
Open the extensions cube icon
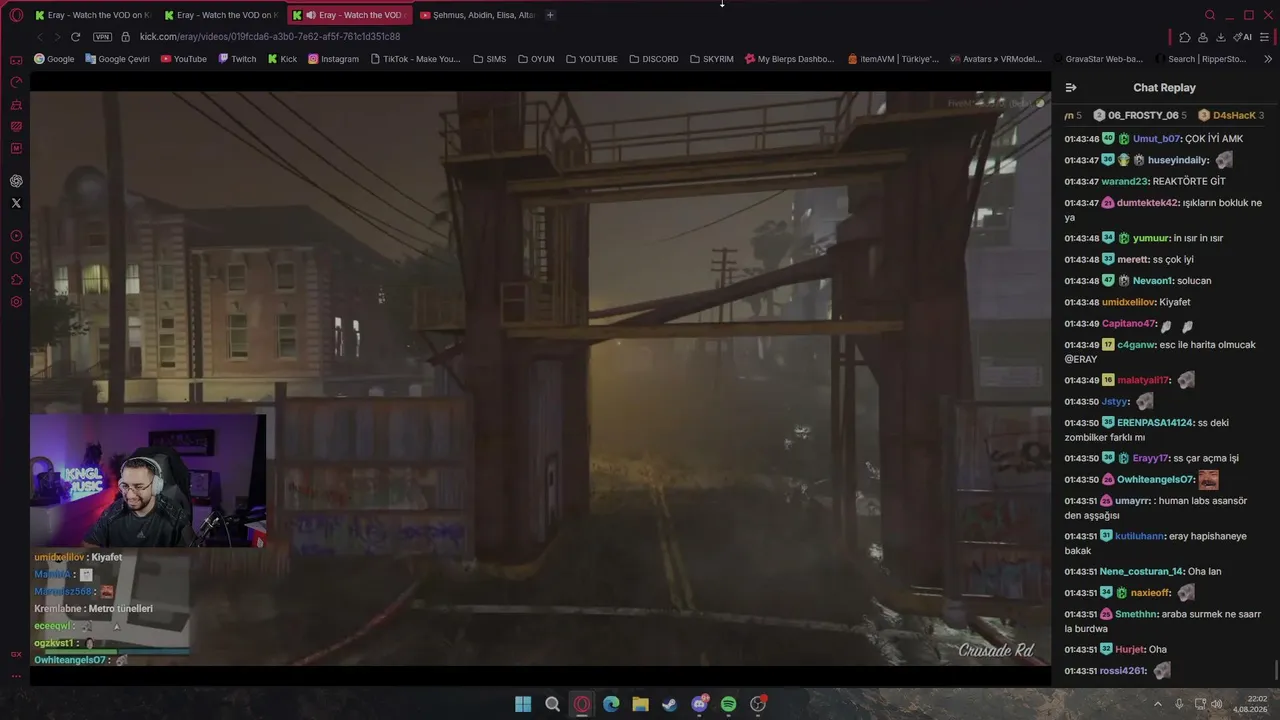[1185, 37]
